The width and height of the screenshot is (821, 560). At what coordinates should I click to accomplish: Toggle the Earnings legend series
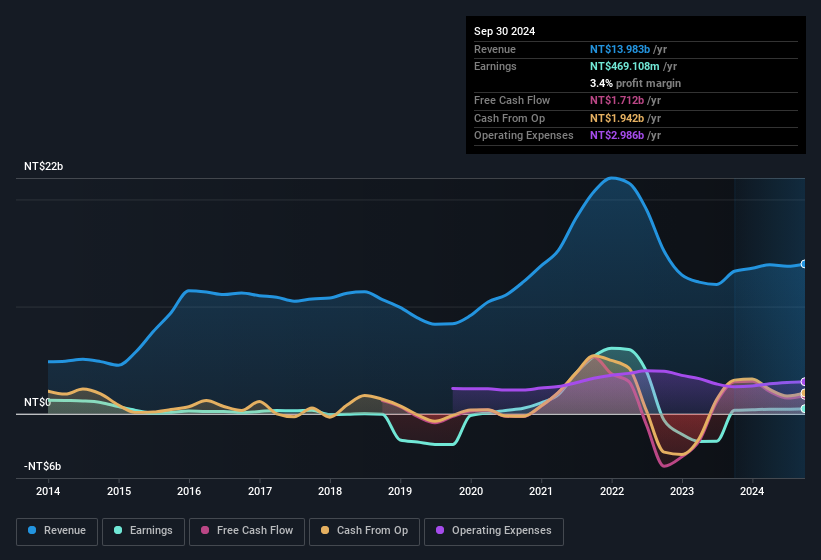[x=143, y=531]
